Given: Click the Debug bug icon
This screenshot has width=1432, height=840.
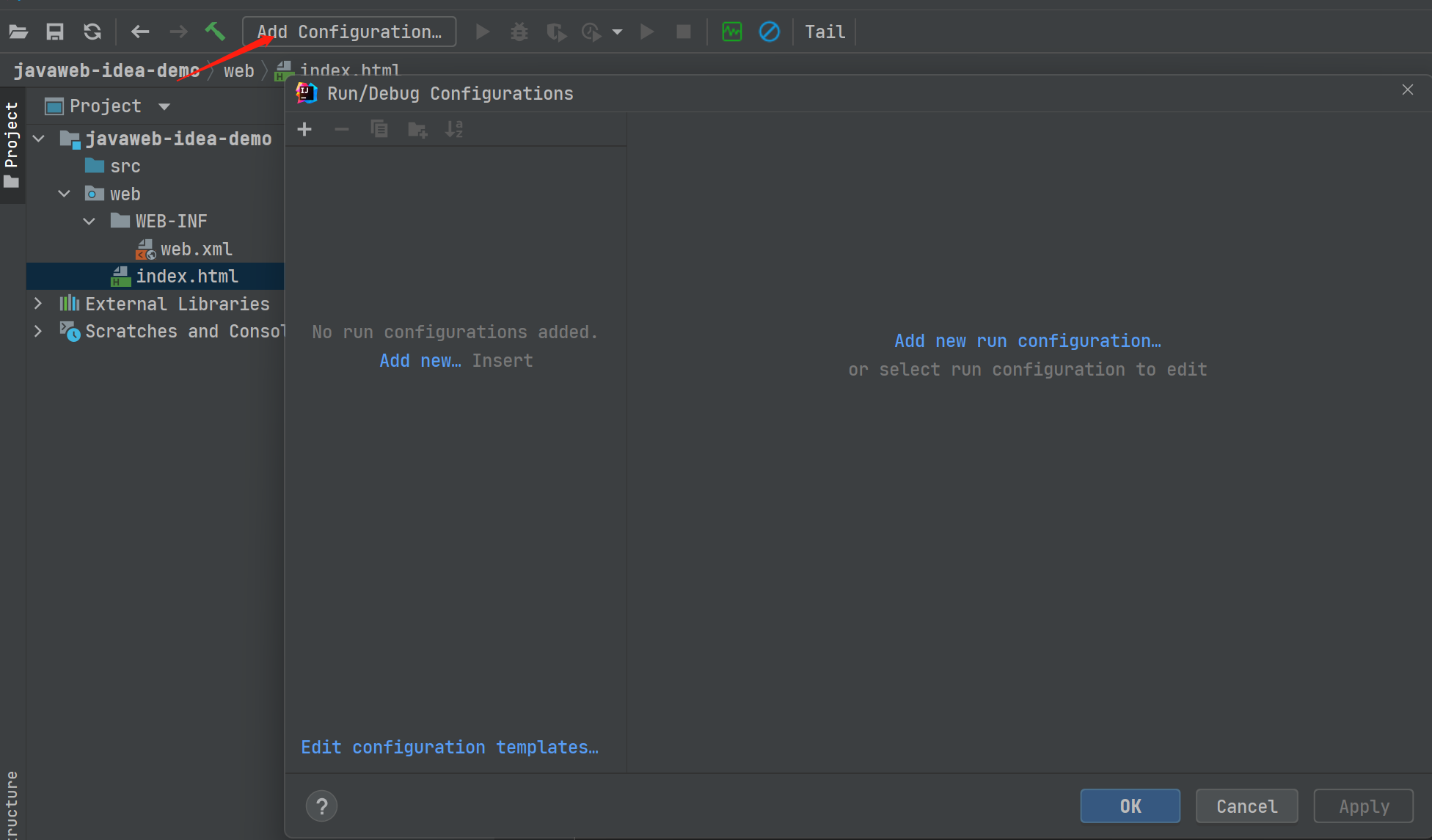Looking at the screenshot, I should [519, 32].
